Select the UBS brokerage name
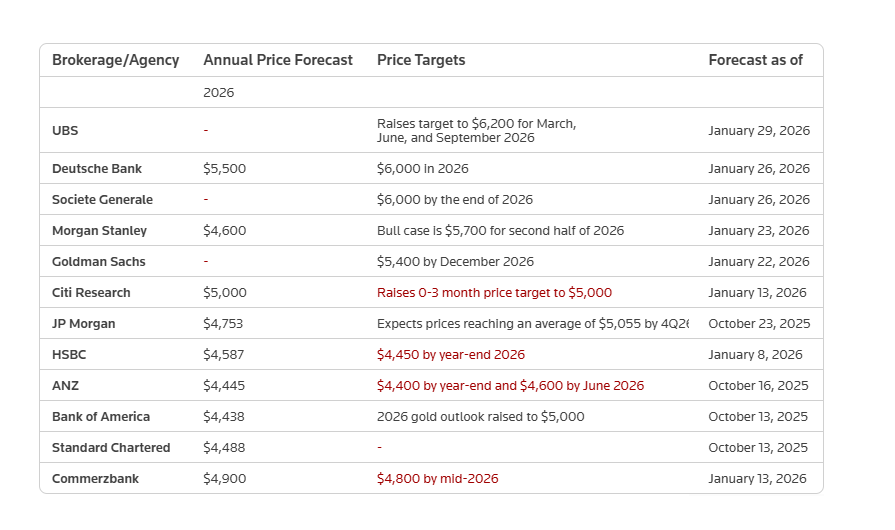The image size is (895, 530). click(65, 131)
